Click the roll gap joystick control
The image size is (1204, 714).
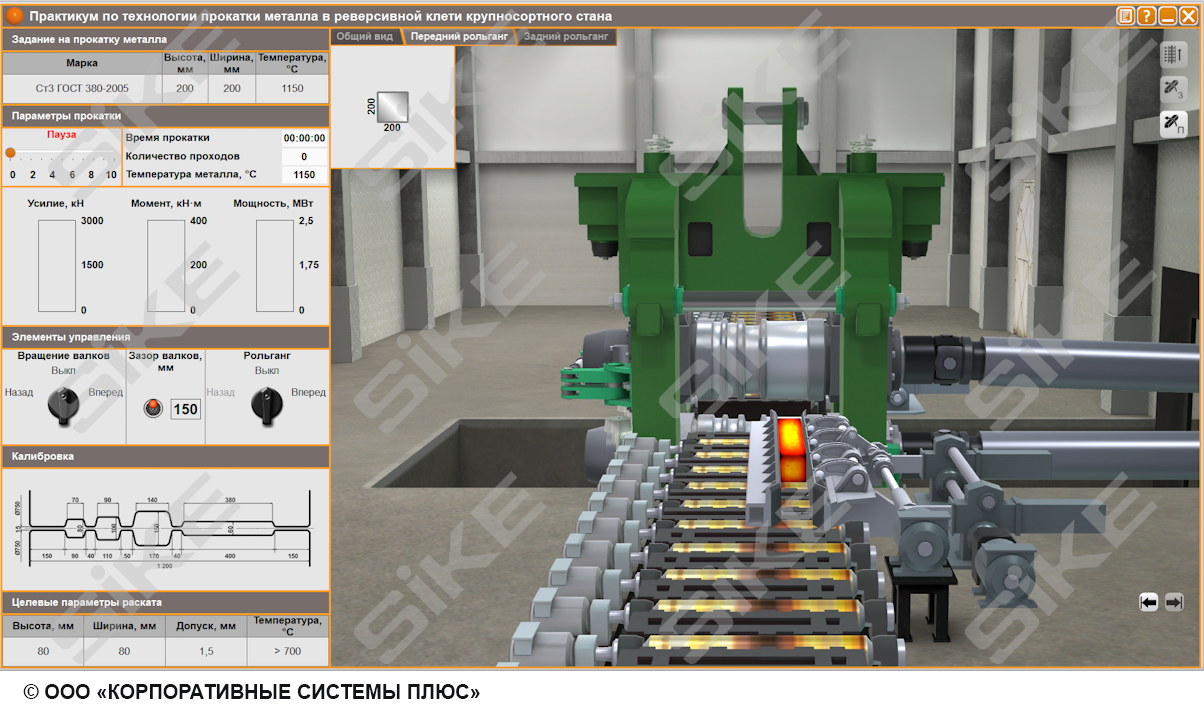click(152, 407)
